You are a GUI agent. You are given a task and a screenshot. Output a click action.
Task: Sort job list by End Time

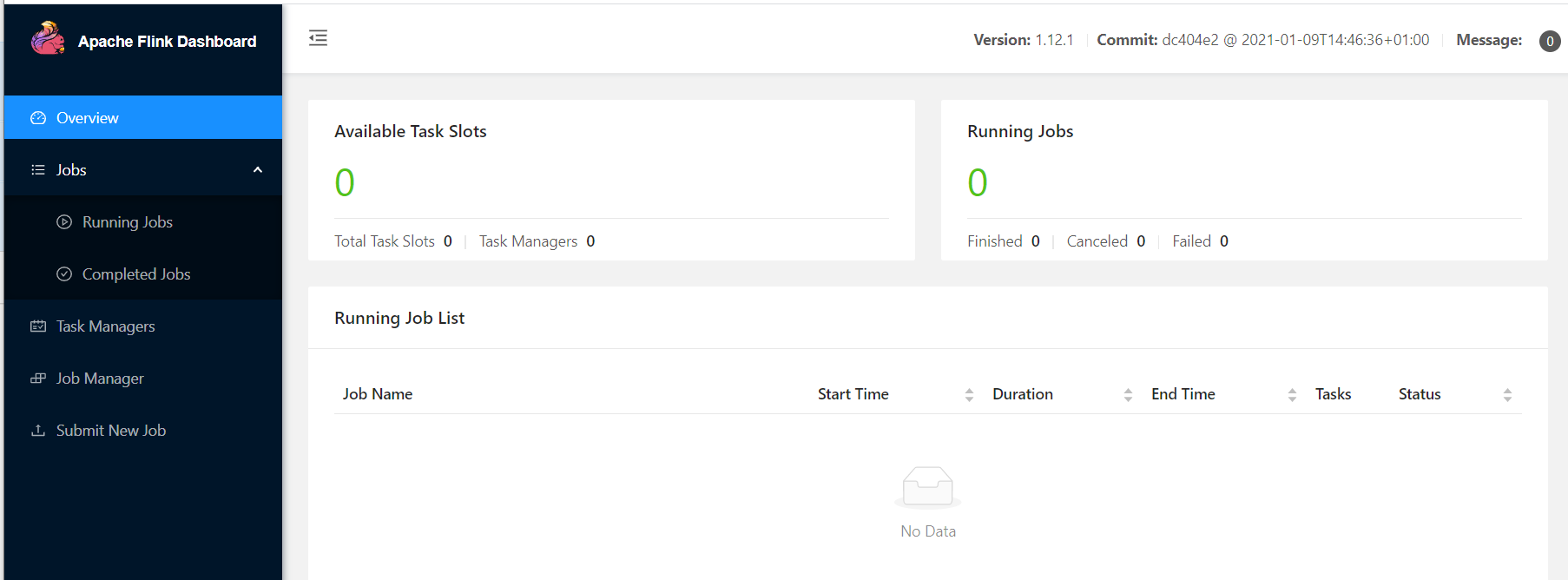coord(1292,395)
